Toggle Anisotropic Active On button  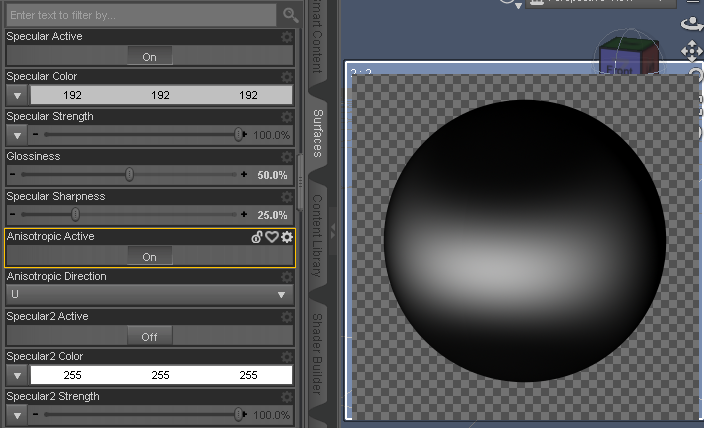pyautogui.click(x=150, y=256)
